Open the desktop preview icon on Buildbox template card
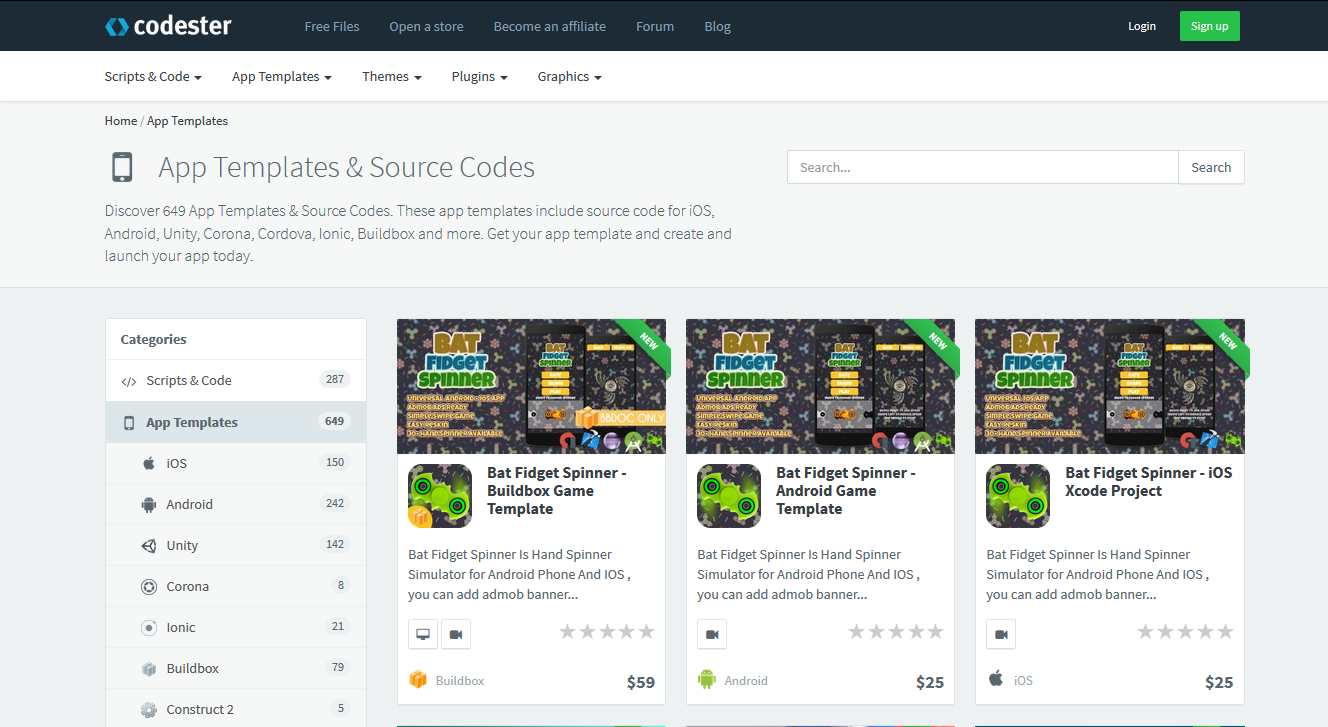This screenshot has width=1328, height=727. (422, 633)
